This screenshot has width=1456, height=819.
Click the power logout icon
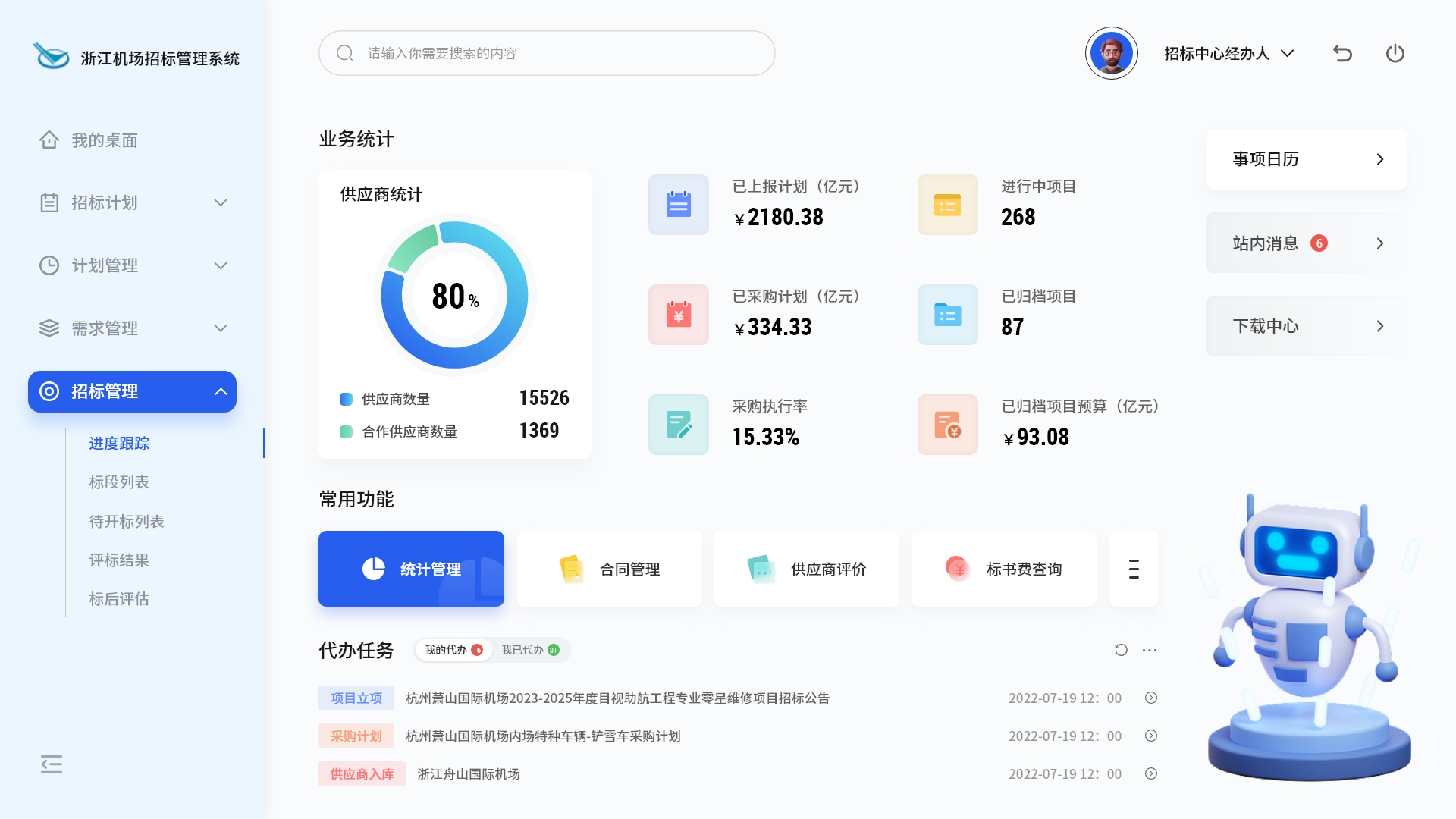tap(1395, 53)
